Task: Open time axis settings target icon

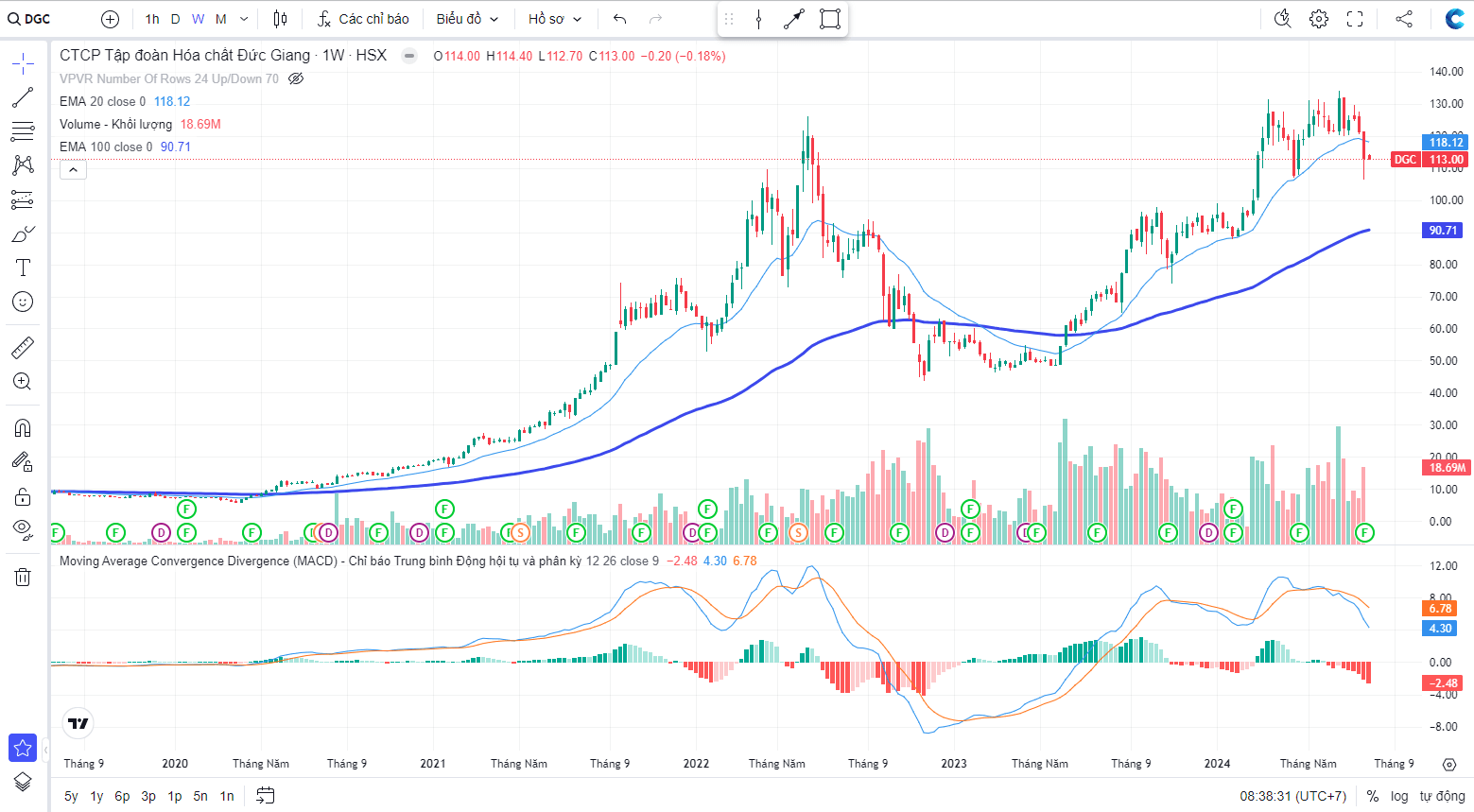Action: [1448, 764]
